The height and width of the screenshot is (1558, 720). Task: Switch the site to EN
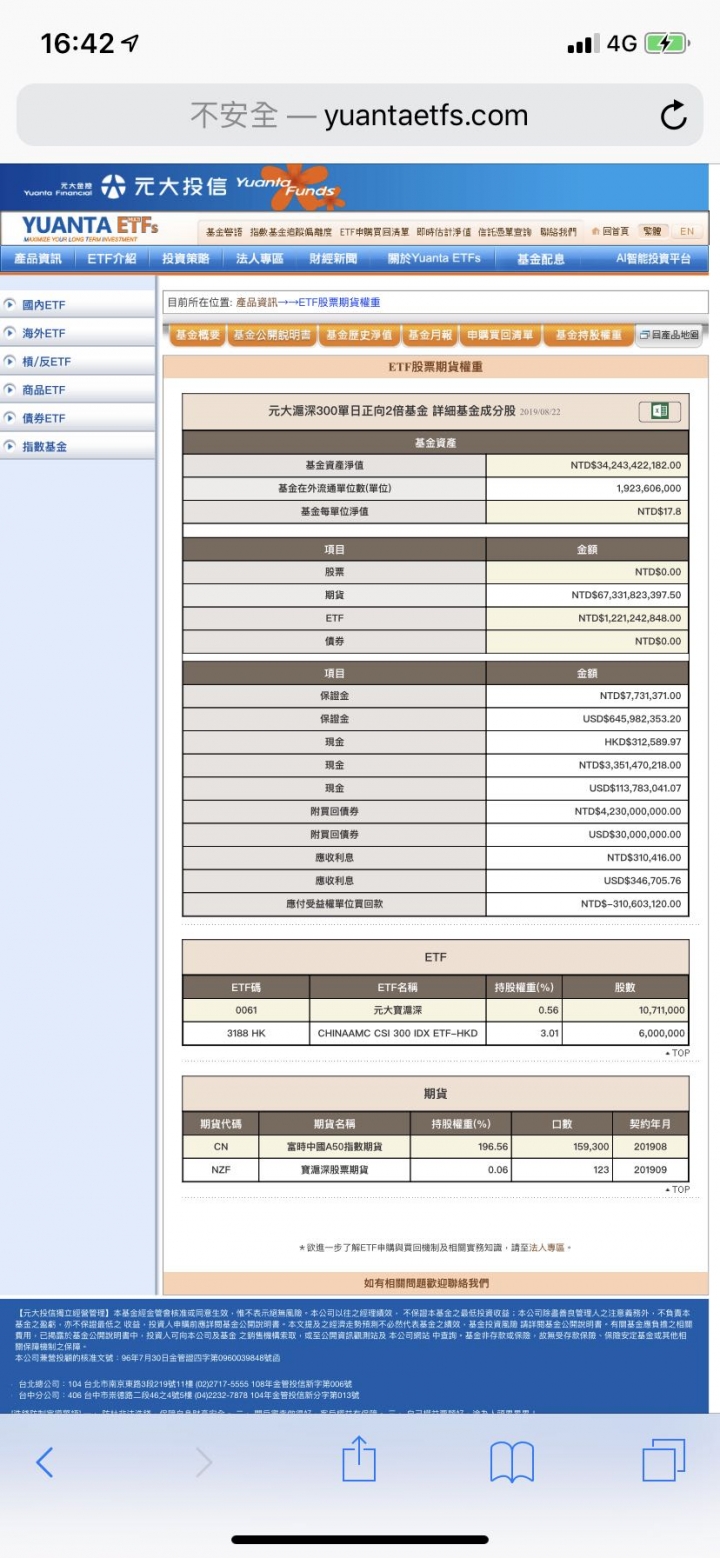click(x=686, y=231)
